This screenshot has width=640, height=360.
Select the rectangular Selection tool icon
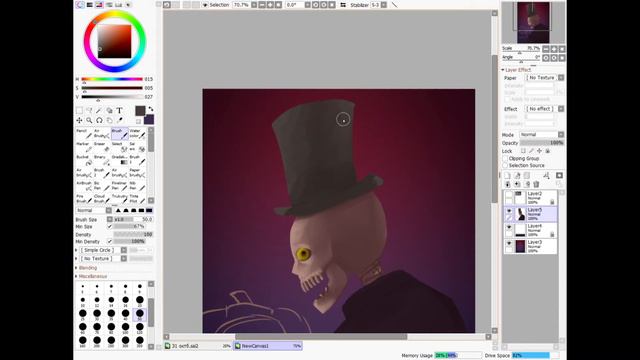coord(79,111)
